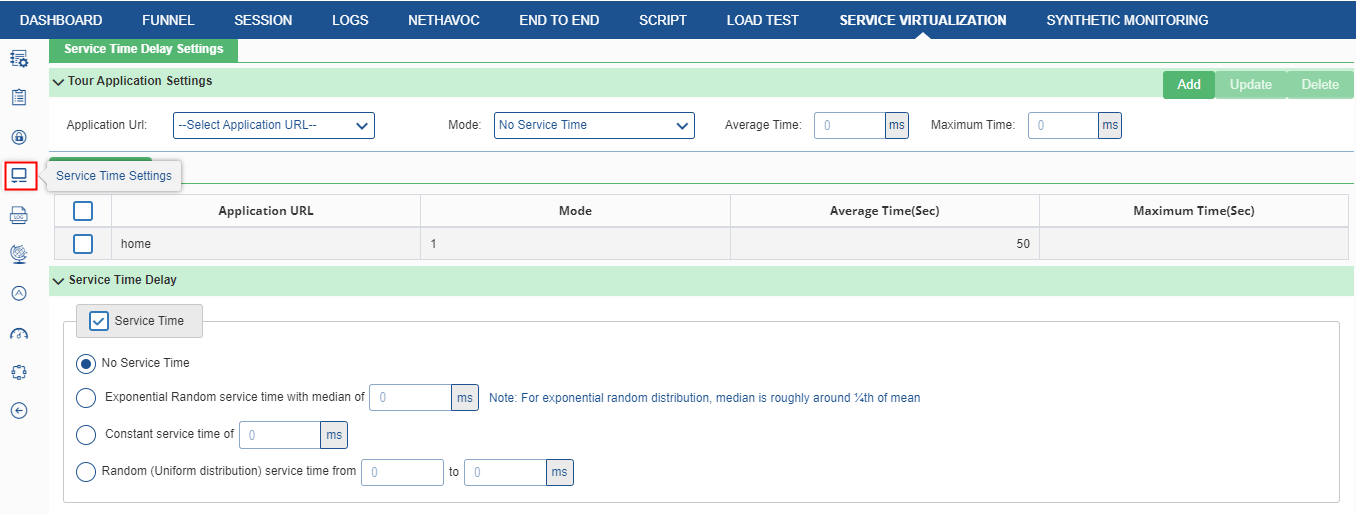Click the Update button
This screenshot has width=1356, height=515.
point(1250,85)
